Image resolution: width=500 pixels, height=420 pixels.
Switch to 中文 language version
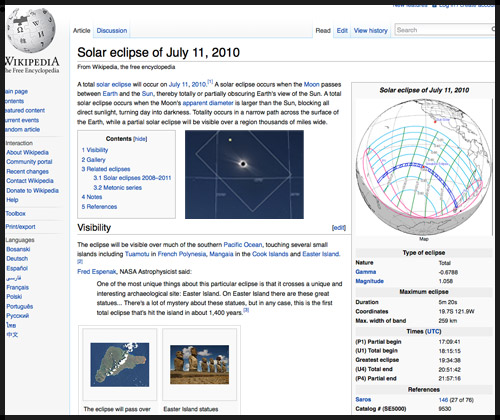(12, 335)
